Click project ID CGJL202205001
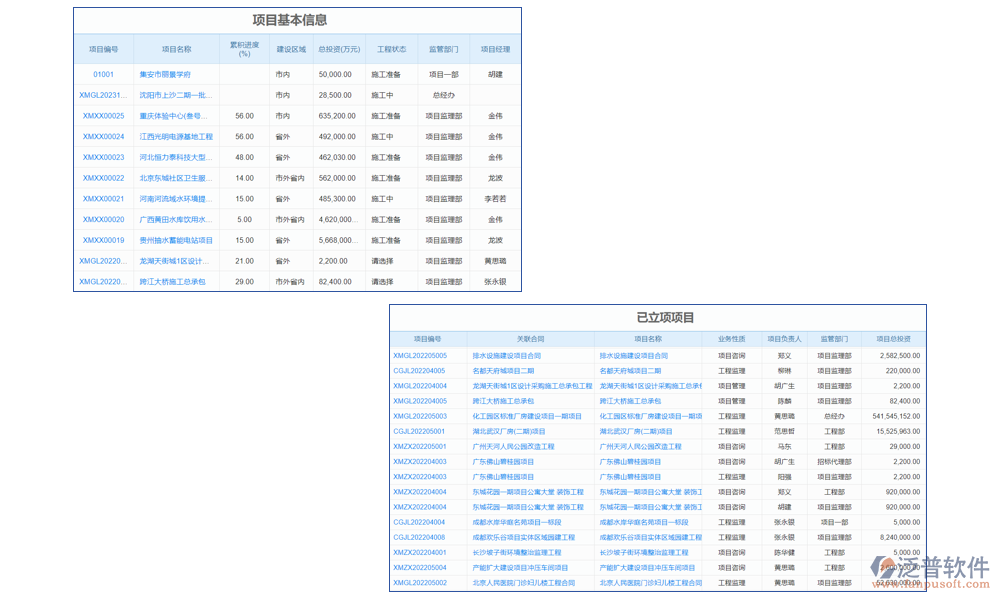Viewport: 1000px width, 600px height. pyautogui.click(x=420, y=431)
